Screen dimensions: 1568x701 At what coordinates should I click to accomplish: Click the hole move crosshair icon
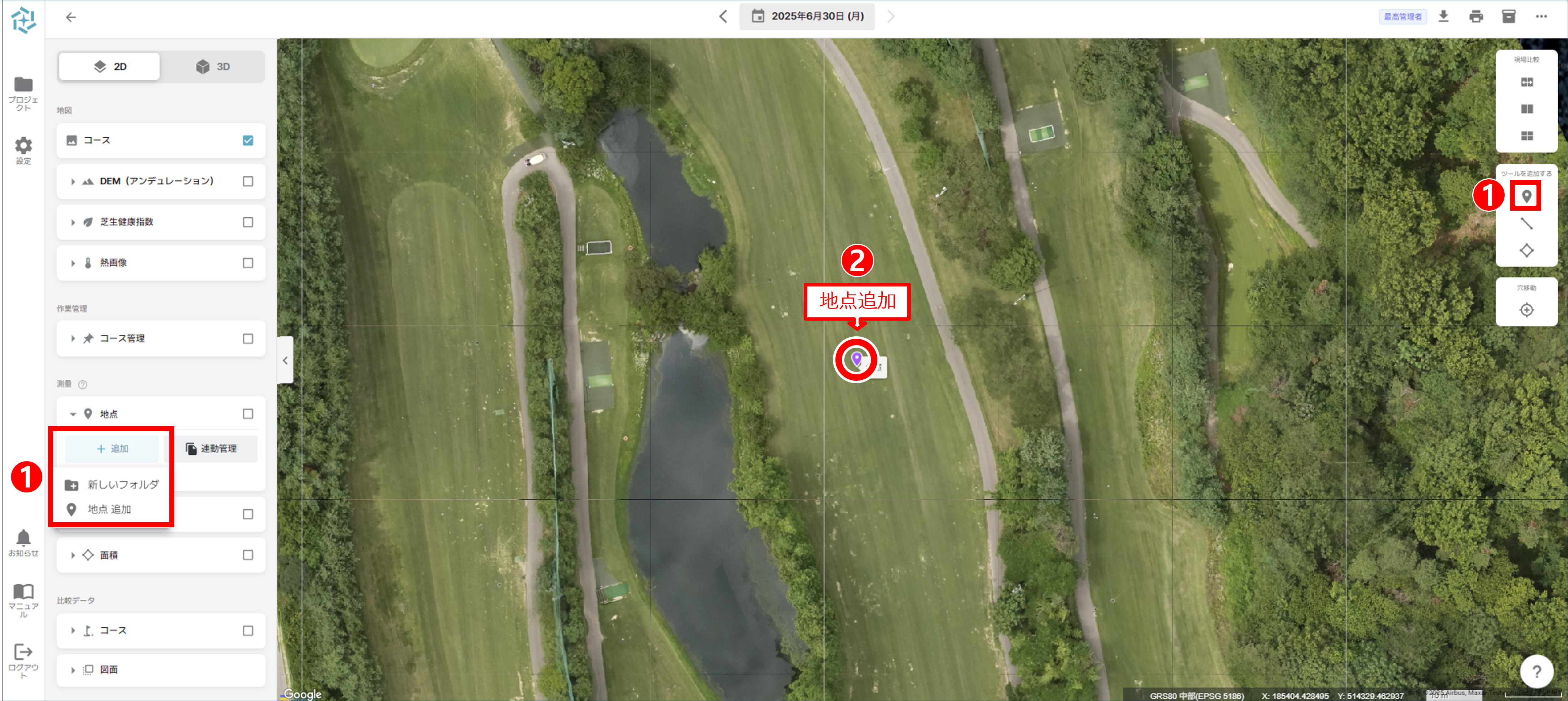click(x=1526, y=310)
